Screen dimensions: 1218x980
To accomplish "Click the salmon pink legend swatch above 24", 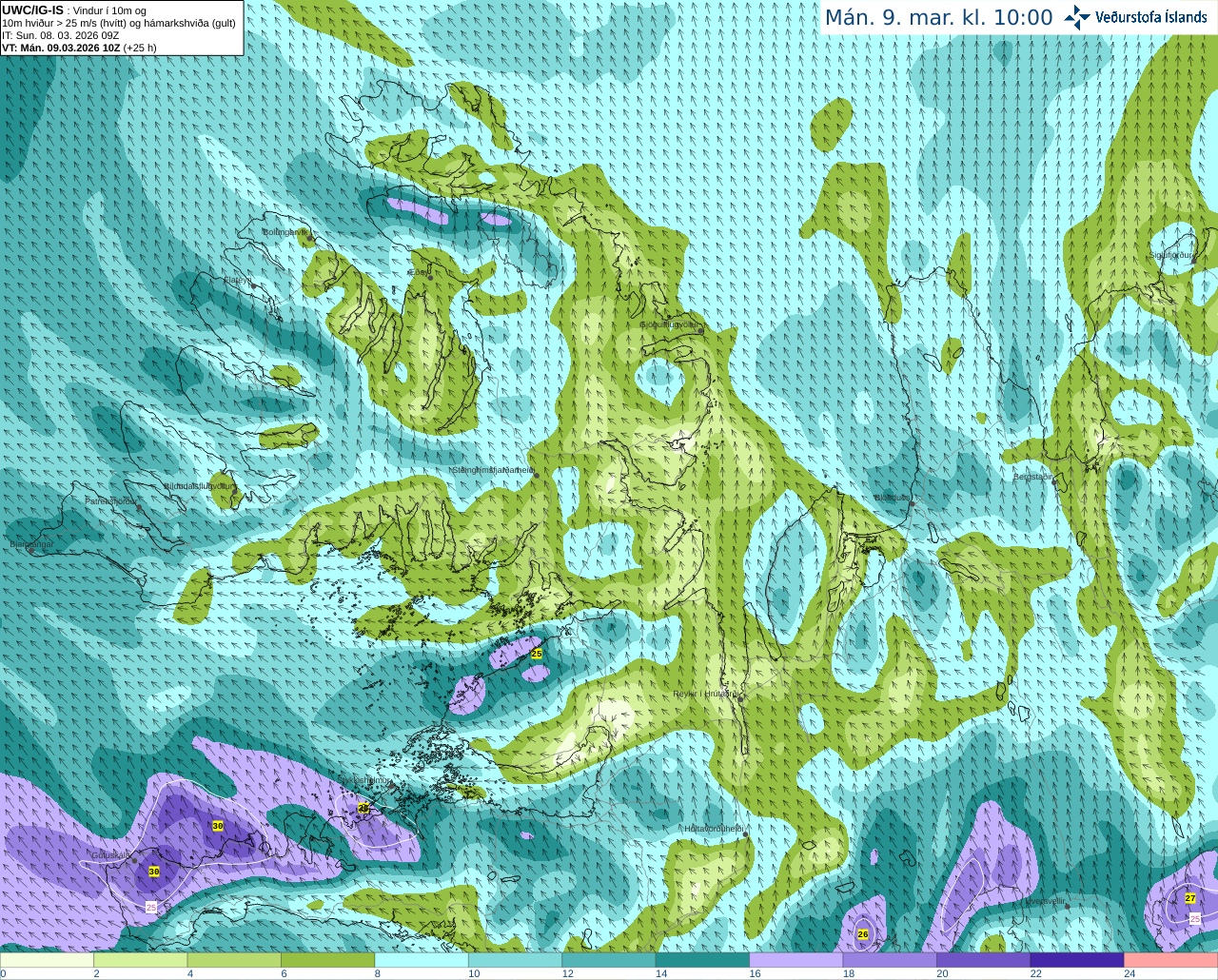I will click(1171, 960).
